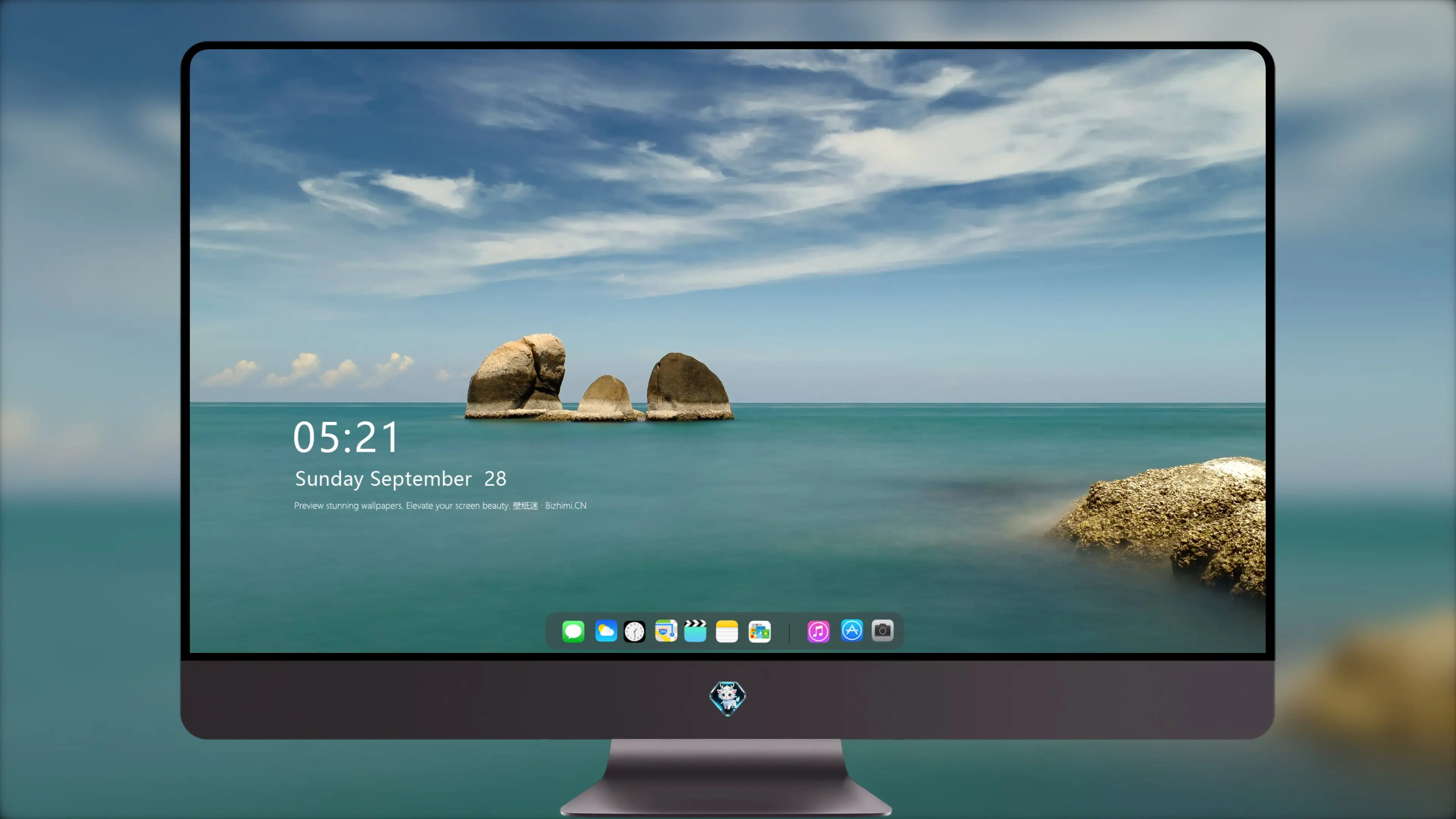Launch the Weather app from the dock

click(606, 631)
